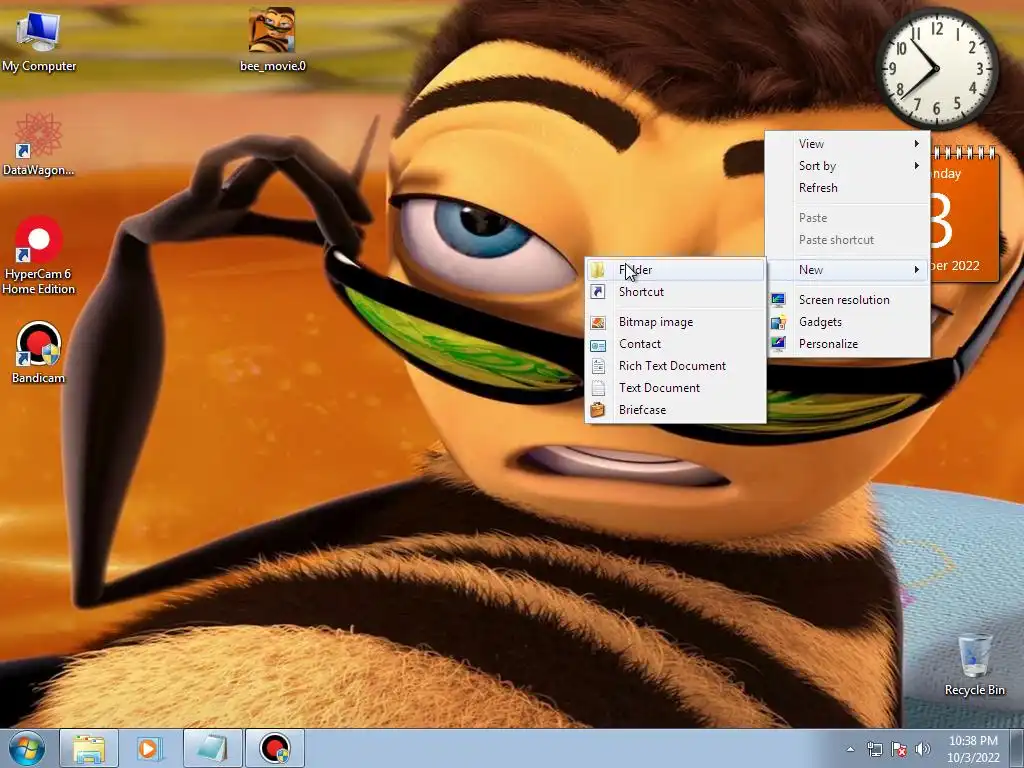
Task: Choose Contact in the New submenu
Action: 675,344
